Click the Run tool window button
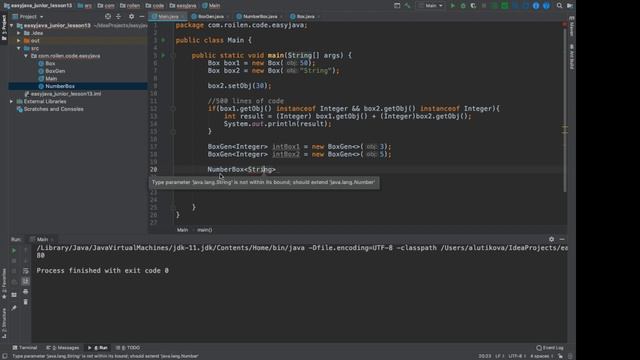640x360 pixels. [x=98, y=348]
